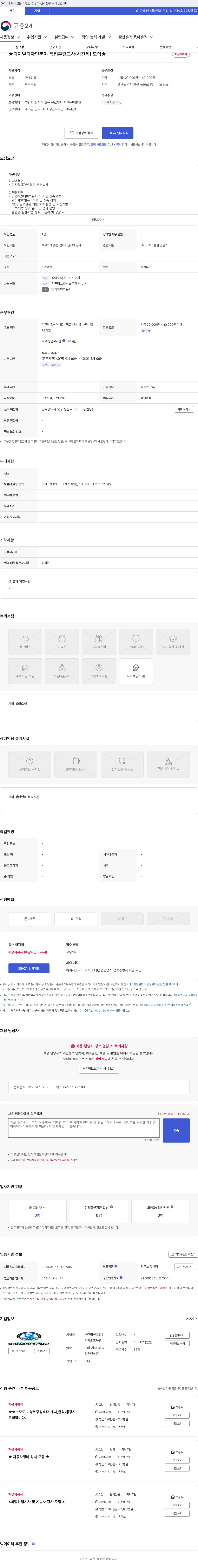Toggle 관심기업 star button
Image resolution: width=198 pixels, height=1568 pixels.
point(19,1351)
